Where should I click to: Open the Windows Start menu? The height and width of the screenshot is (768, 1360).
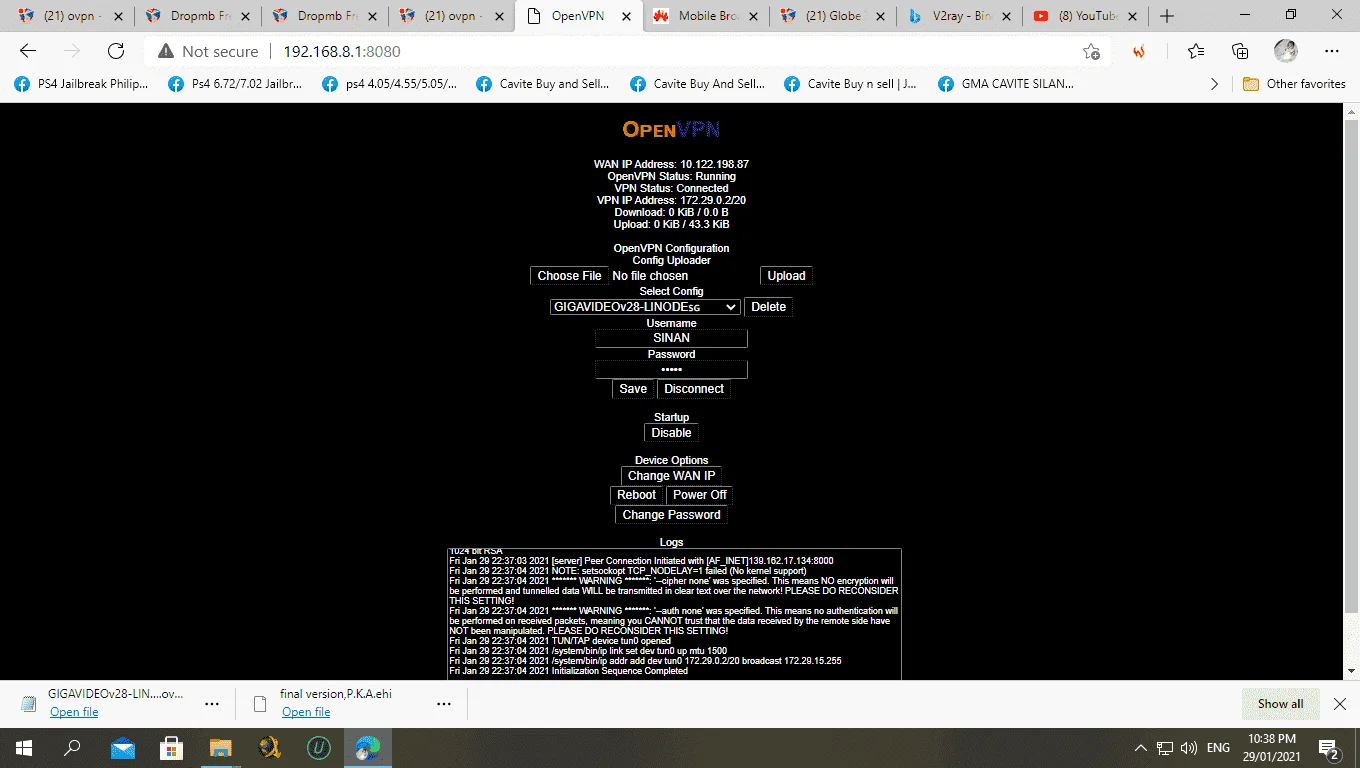point(24,748)
